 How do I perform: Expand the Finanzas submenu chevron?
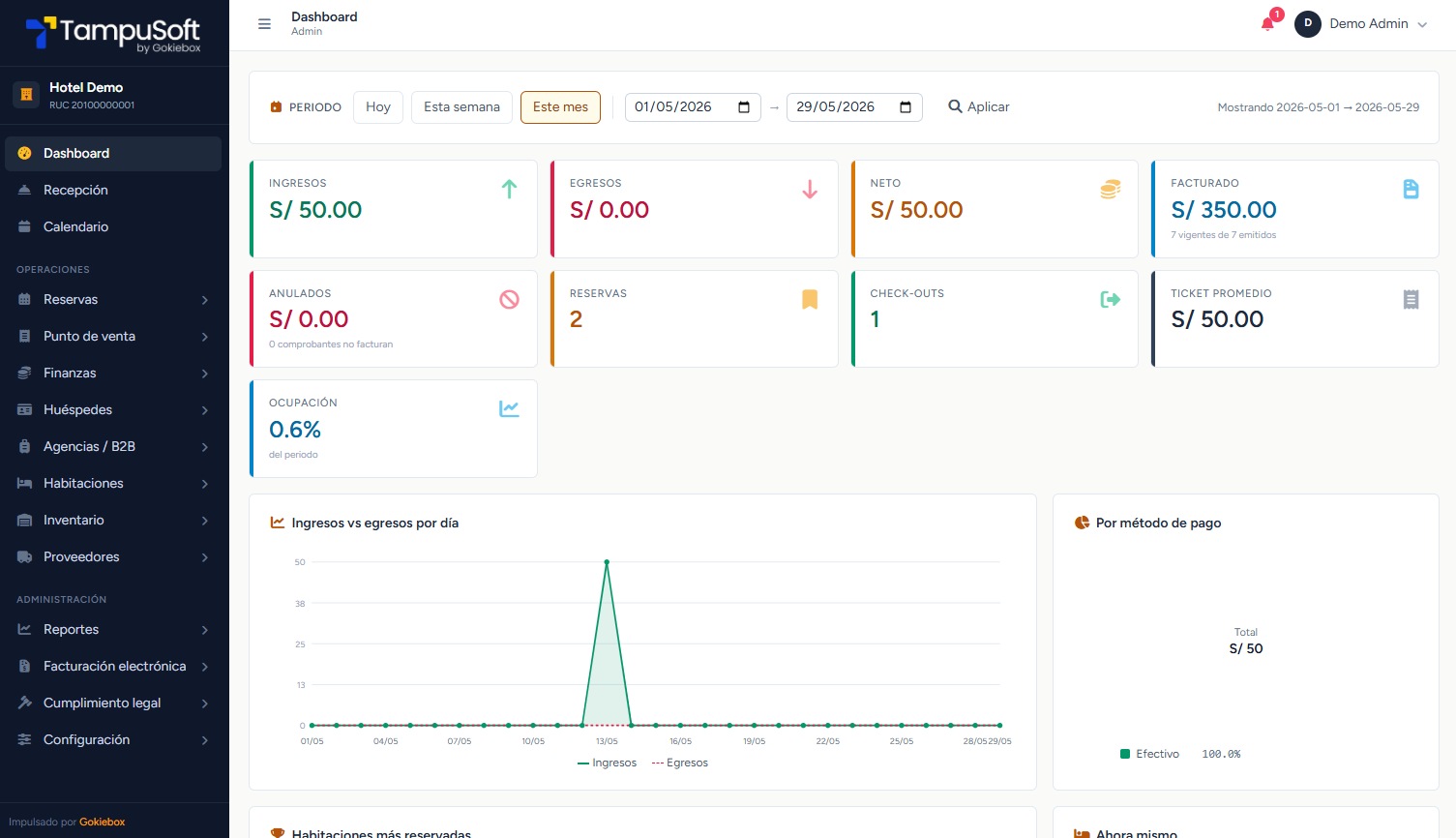coord(205,374)
